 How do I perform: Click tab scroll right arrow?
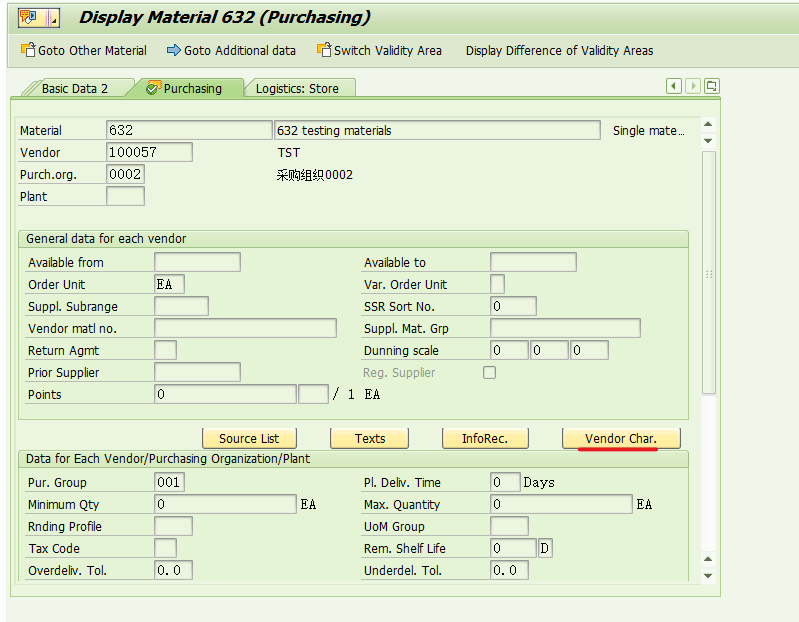pos(693,86)
